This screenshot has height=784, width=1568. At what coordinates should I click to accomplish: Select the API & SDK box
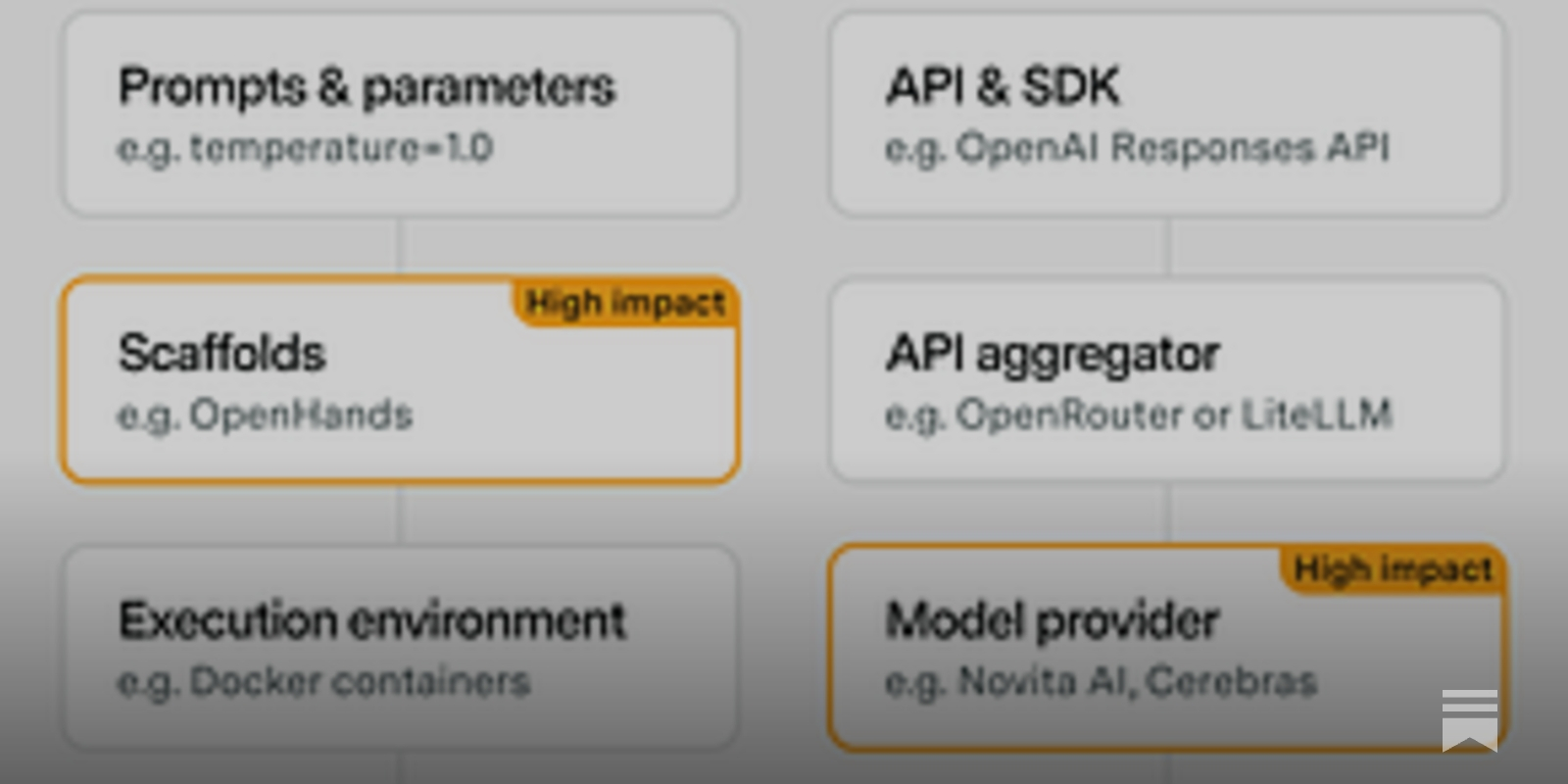pos(1167,114)
